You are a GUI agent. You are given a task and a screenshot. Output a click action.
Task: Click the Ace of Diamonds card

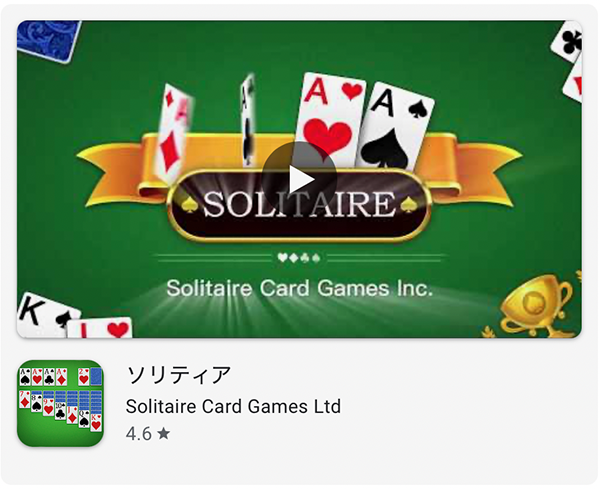click(173, 132)
